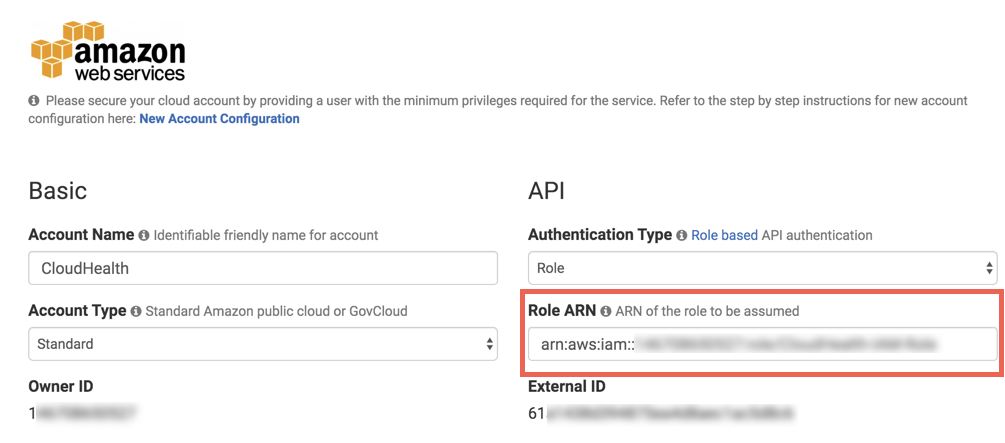
Task: Click 'Standard Amazon public cloud or GovCloud' hint
Action: pos(276,312)
